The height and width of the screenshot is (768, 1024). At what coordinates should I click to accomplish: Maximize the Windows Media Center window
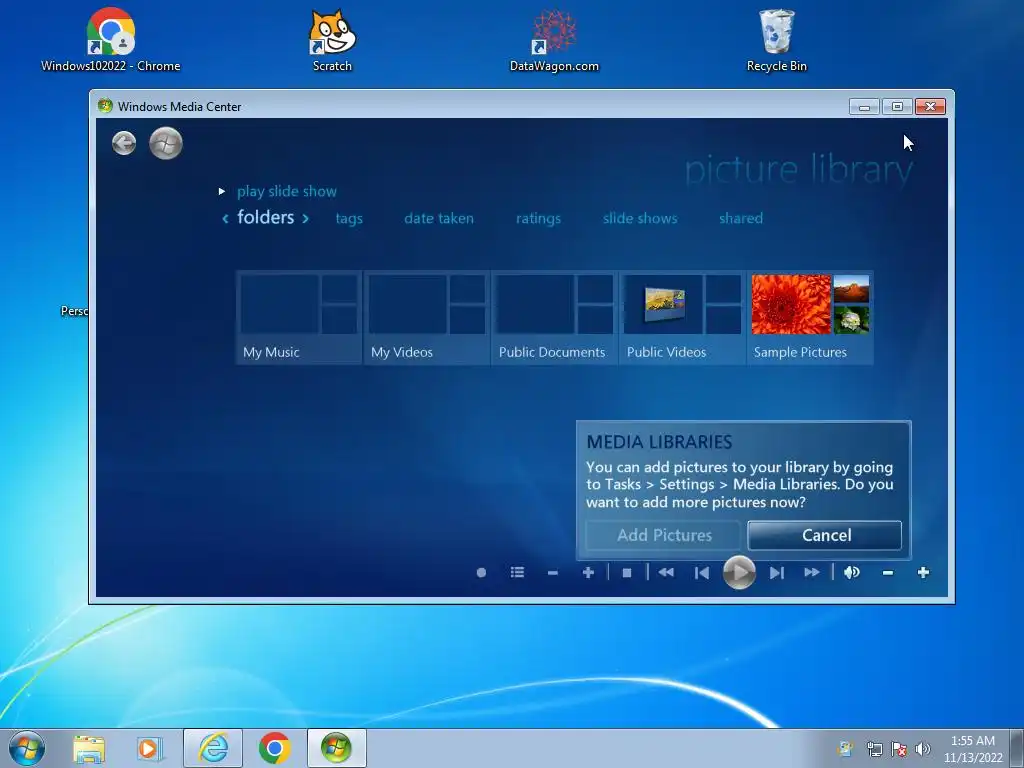897,106
